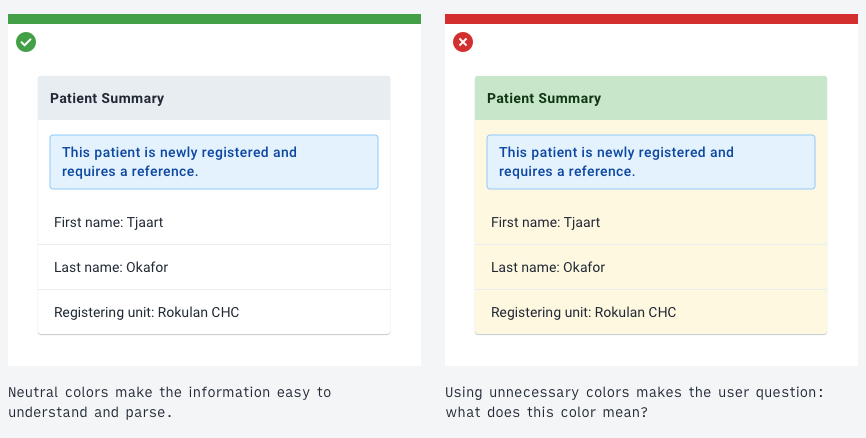
Task: Click the green top bar
Action: tap(214, 19)
